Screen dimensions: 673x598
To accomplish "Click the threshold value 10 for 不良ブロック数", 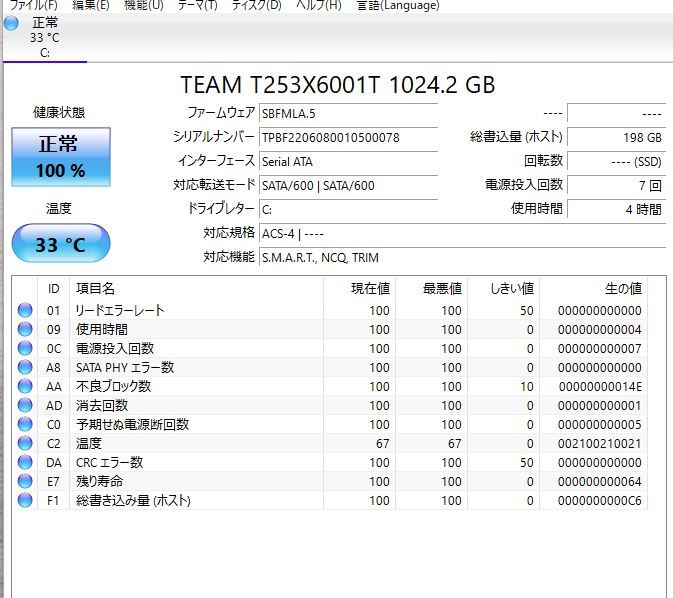I will click(527, 386).
